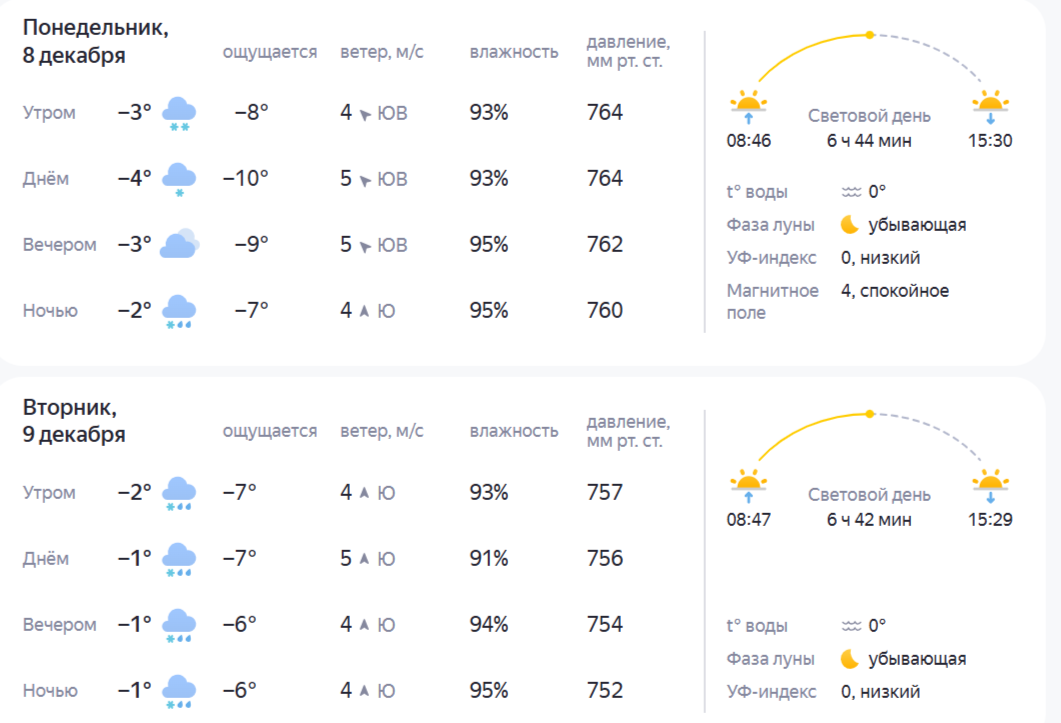Click water wave icon in Tuesday panel

(851, 626)
